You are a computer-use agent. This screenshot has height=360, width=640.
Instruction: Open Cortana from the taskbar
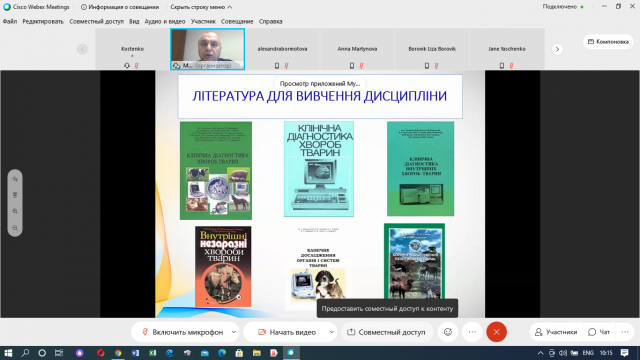coord(42,353)
